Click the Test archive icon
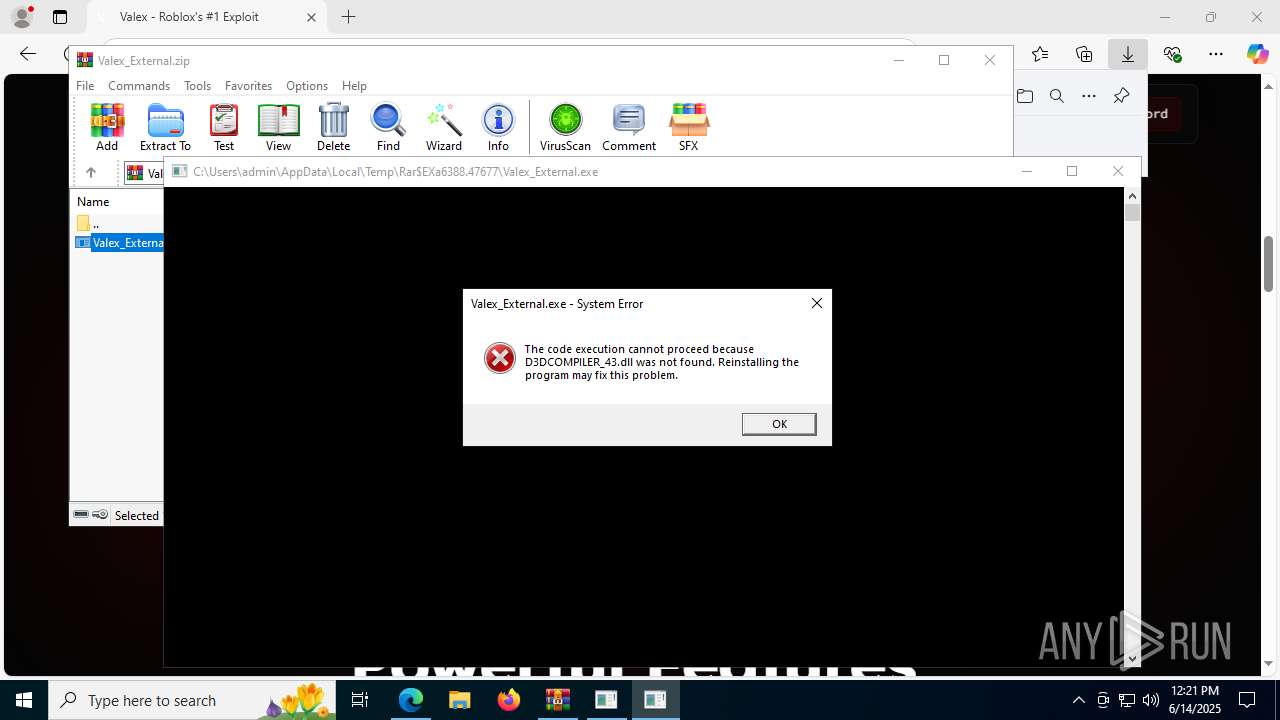The image size is (1280, 720). click(x=224, y=127)
